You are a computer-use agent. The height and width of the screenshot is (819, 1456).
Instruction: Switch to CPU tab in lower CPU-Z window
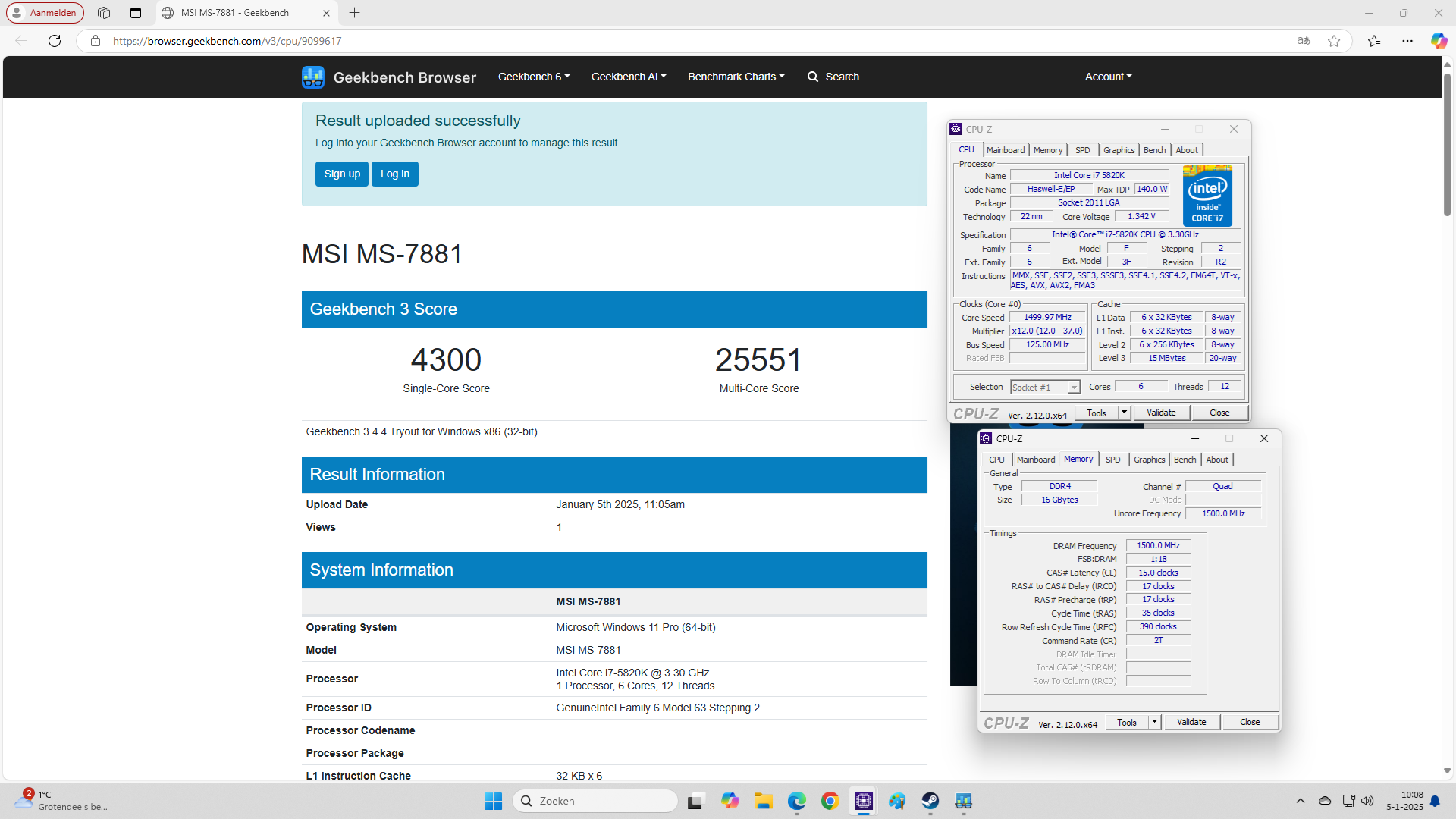pyautogui.click(x=996, y=460)
